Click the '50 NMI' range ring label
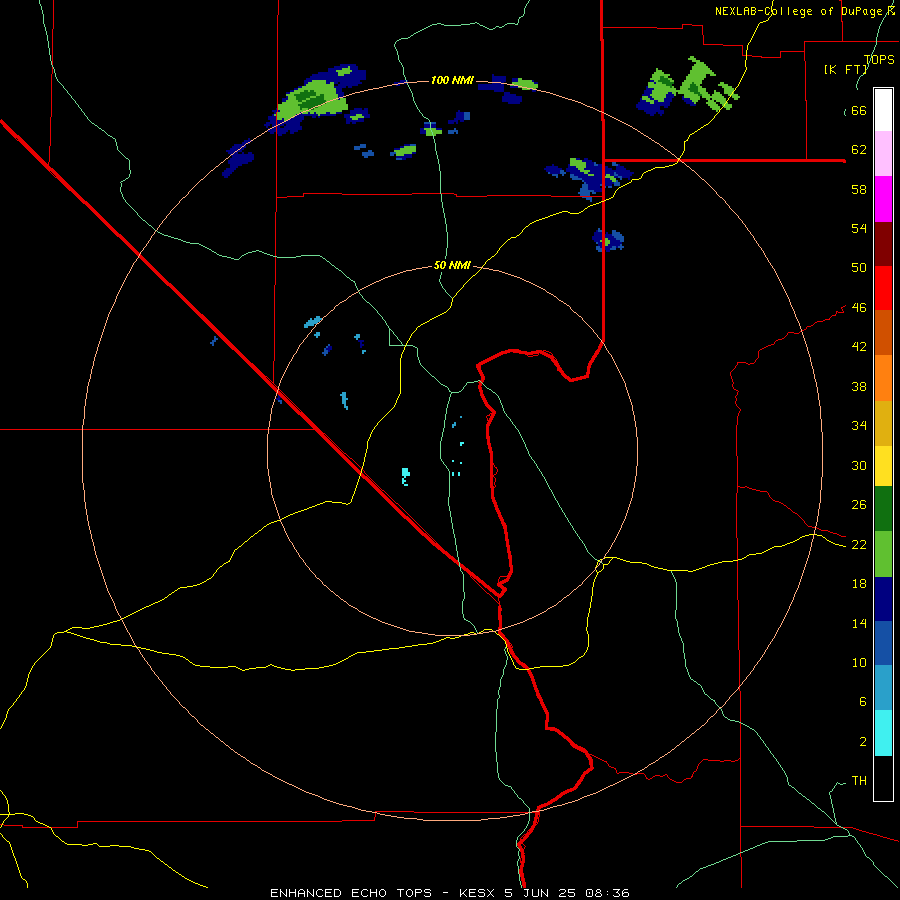The image size is (900, 900). (452, 265)
